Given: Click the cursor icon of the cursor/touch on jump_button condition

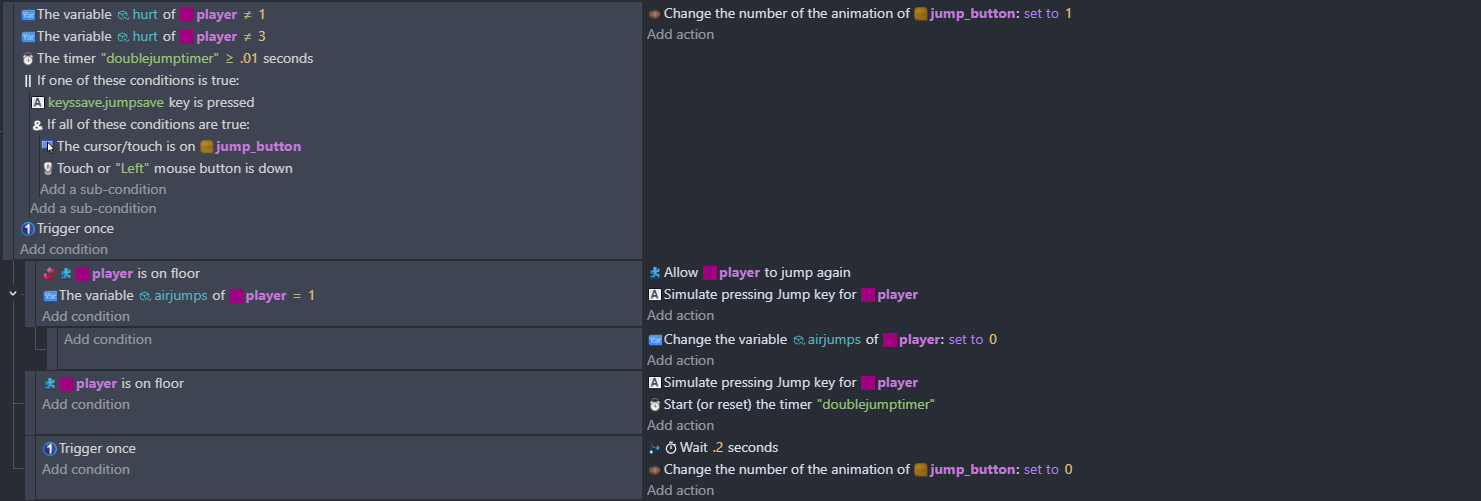Looking at the screenshot, I should [48, 147].
